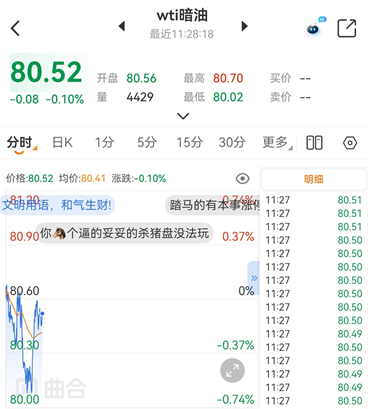
Task: Tap the 踏马的有本事涨 comment bubble
Action: (213, 205)
